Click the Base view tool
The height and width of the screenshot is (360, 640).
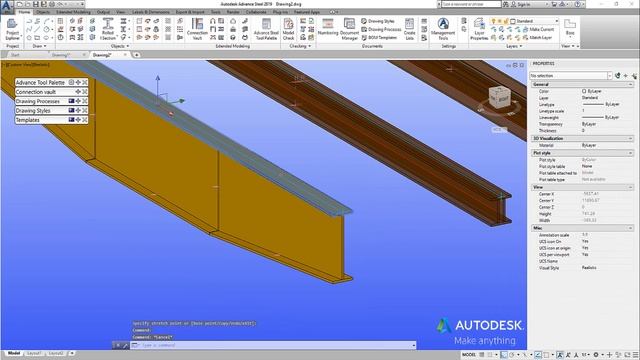570,27
